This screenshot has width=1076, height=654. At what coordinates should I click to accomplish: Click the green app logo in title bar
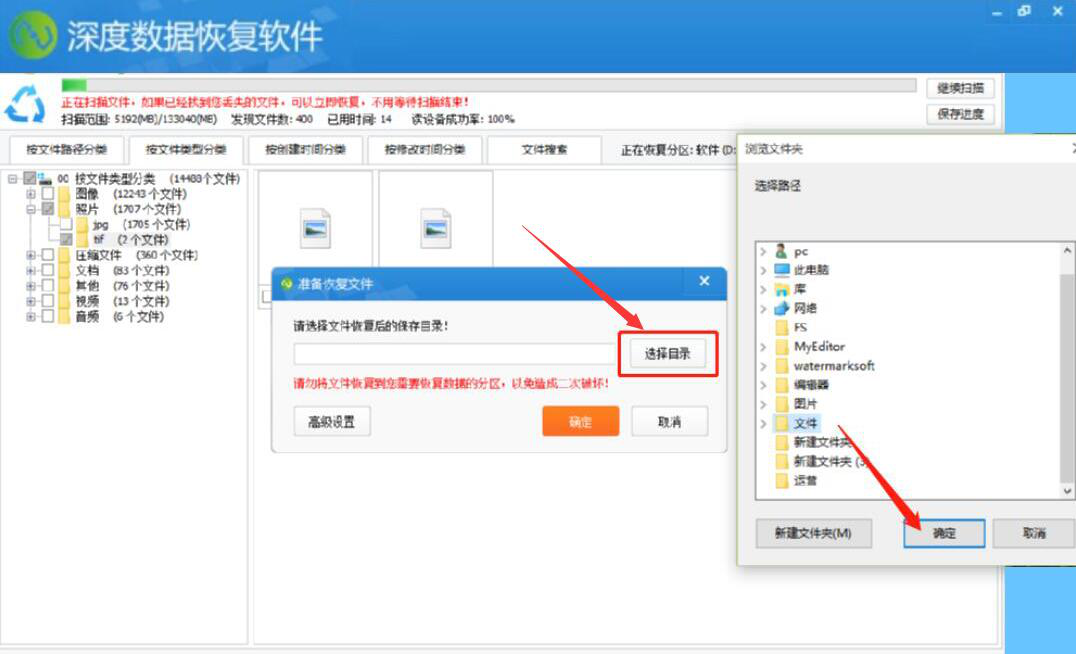tap(32, 36)
